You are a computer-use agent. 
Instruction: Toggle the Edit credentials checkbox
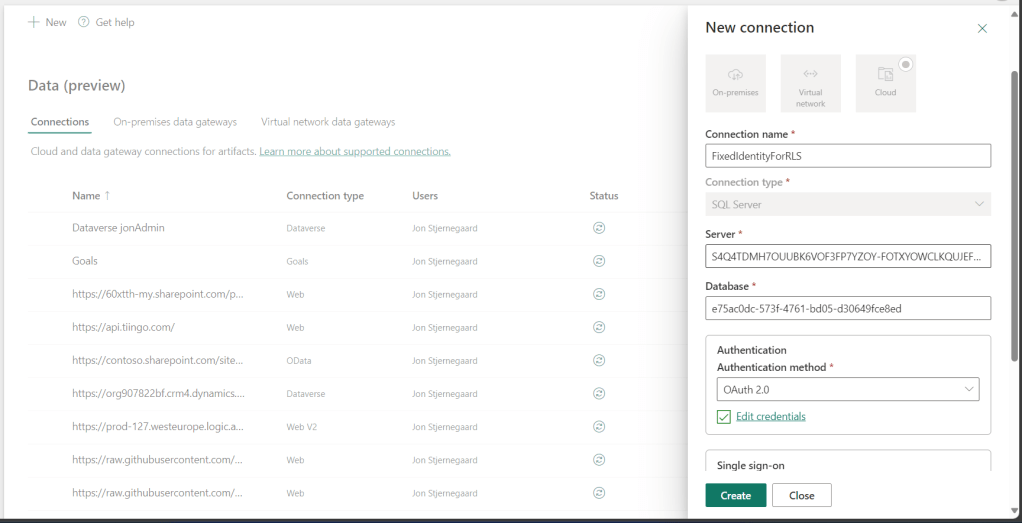[724, 417]
